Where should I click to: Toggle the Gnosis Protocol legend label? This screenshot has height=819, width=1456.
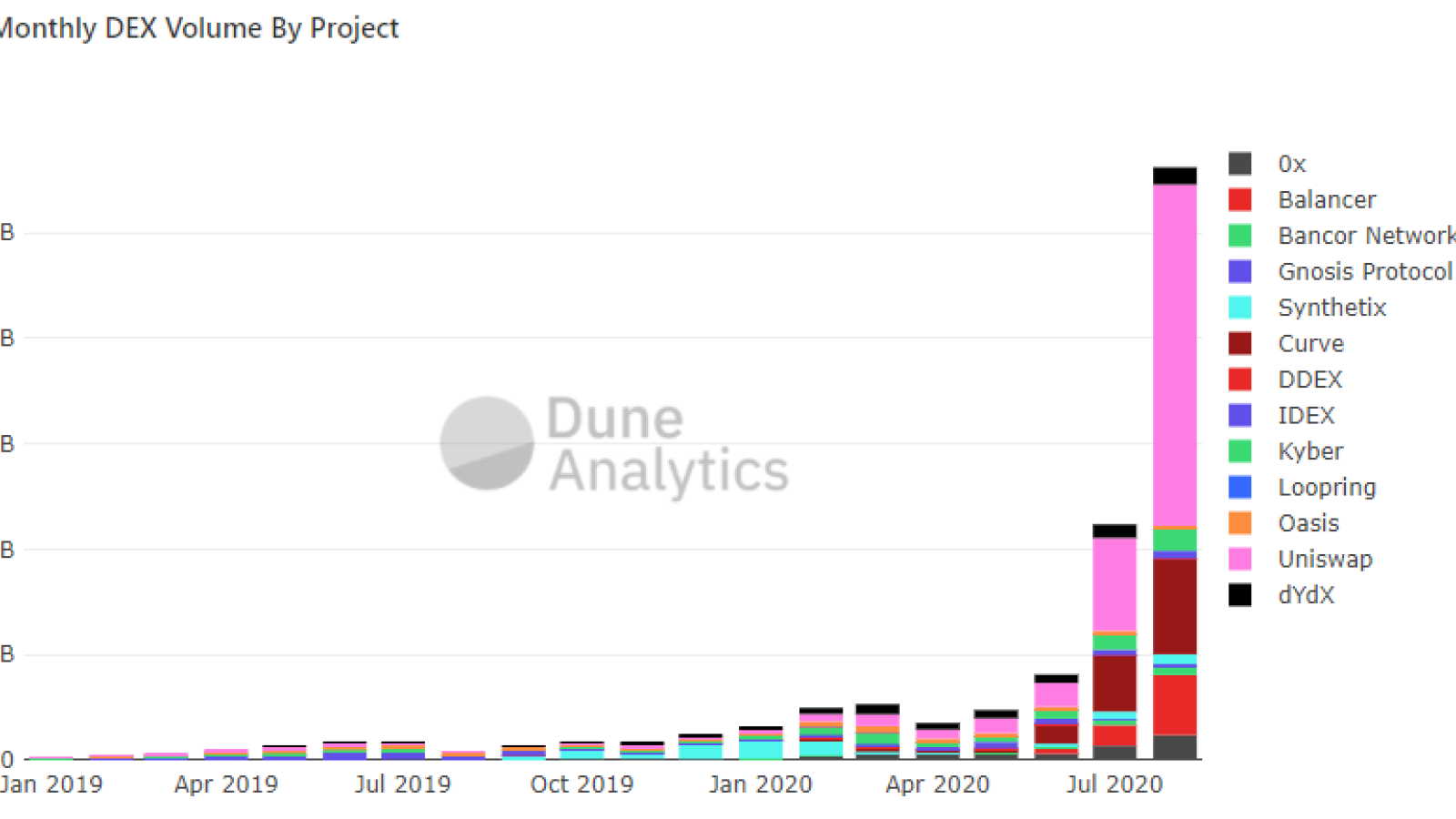tap(1365, 271)
